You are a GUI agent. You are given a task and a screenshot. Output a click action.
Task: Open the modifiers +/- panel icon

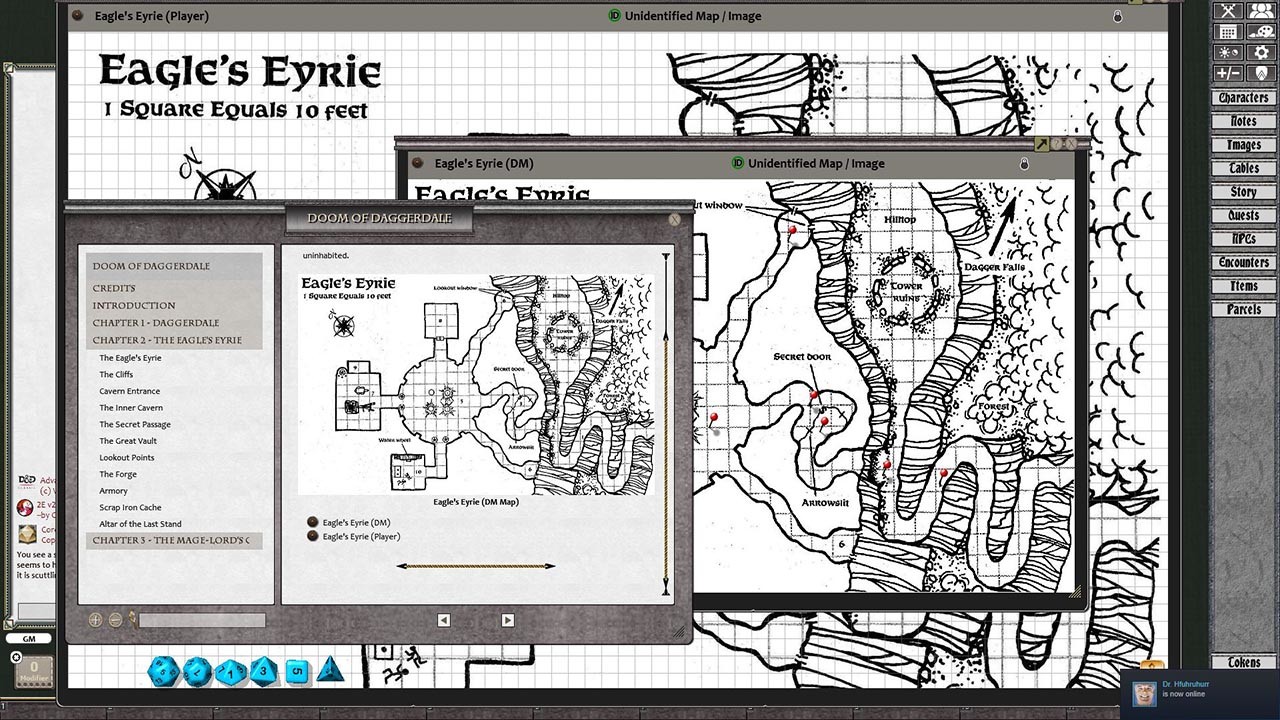pyautogui.click(x=1227, y=72)
